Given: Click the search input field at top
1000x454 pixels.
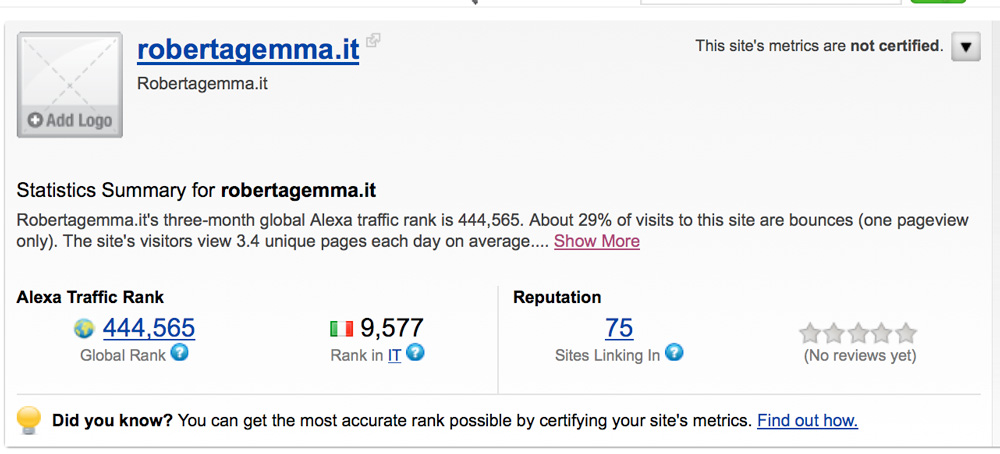Looking at the screenshot, I should point(770,1).
